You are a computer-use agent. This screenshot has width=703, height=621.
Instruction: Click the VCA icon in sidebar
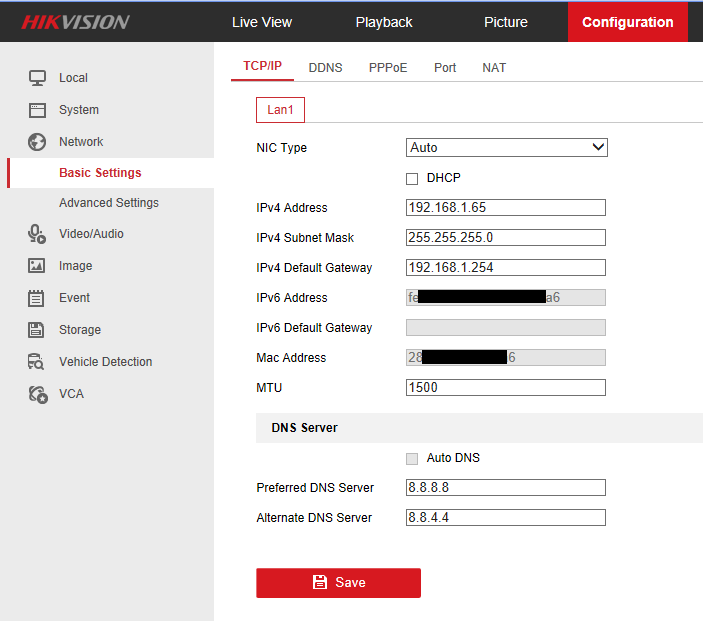(37, 394)
